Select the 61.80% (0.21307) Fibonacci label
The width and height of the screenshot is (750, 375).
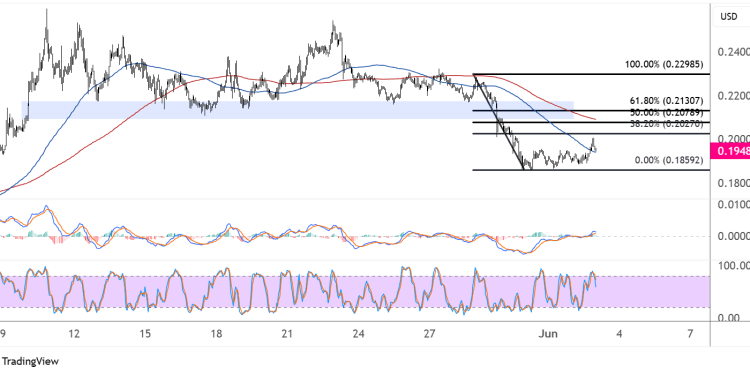666,101
